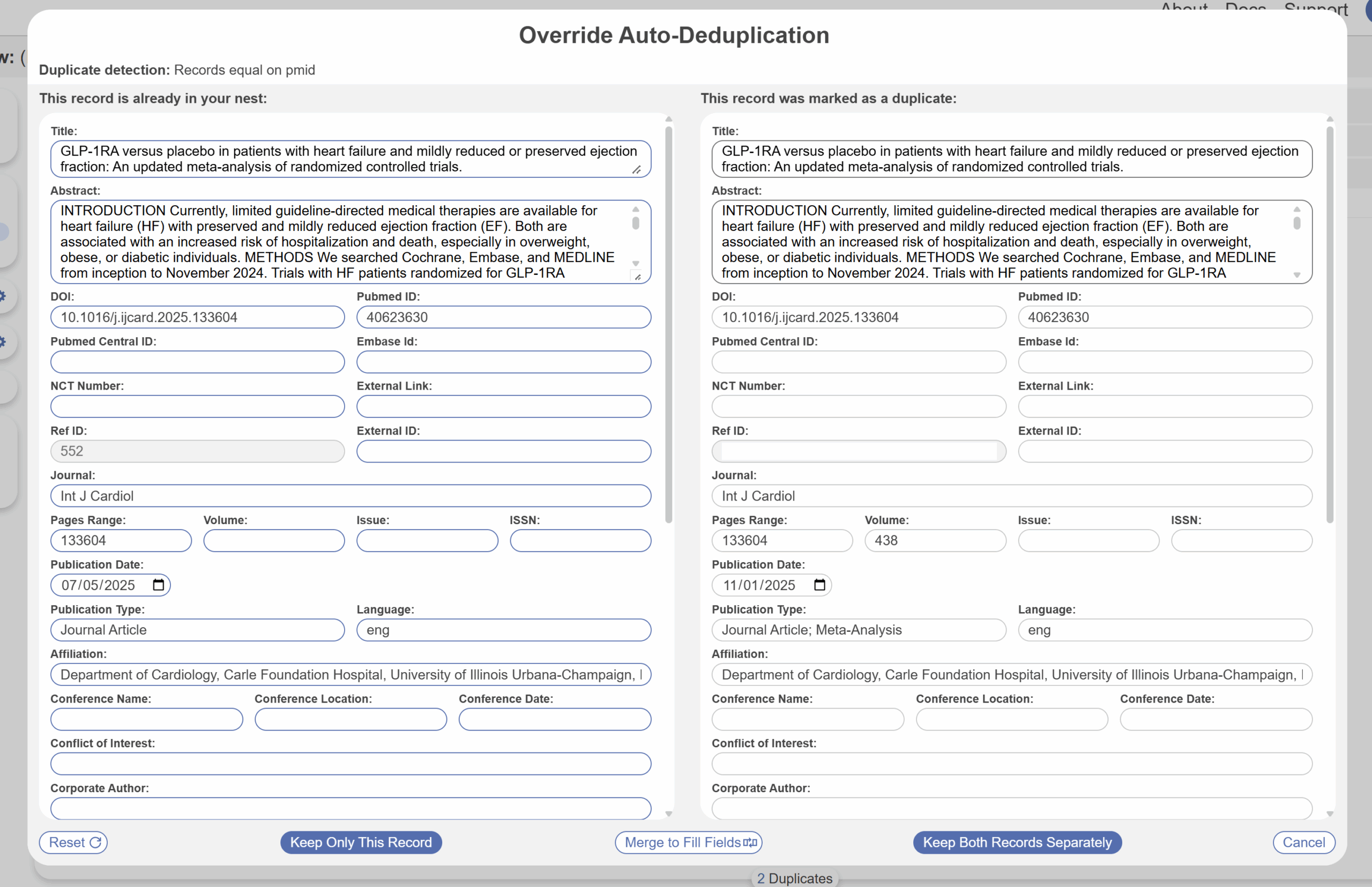Cancel the override dialog
Image resolution: width=1372 pixels, height=887 pixels.
coord(1303,843)
